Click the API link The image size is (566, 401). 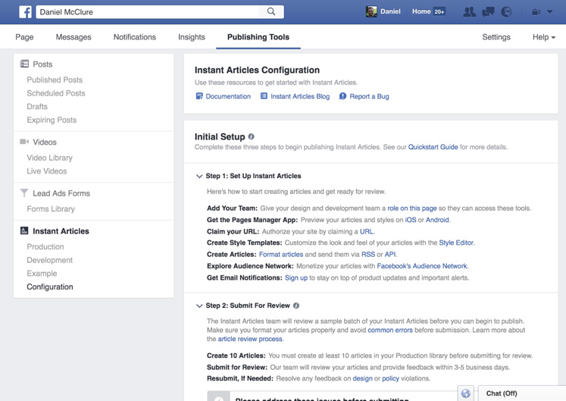click(390, 254)
